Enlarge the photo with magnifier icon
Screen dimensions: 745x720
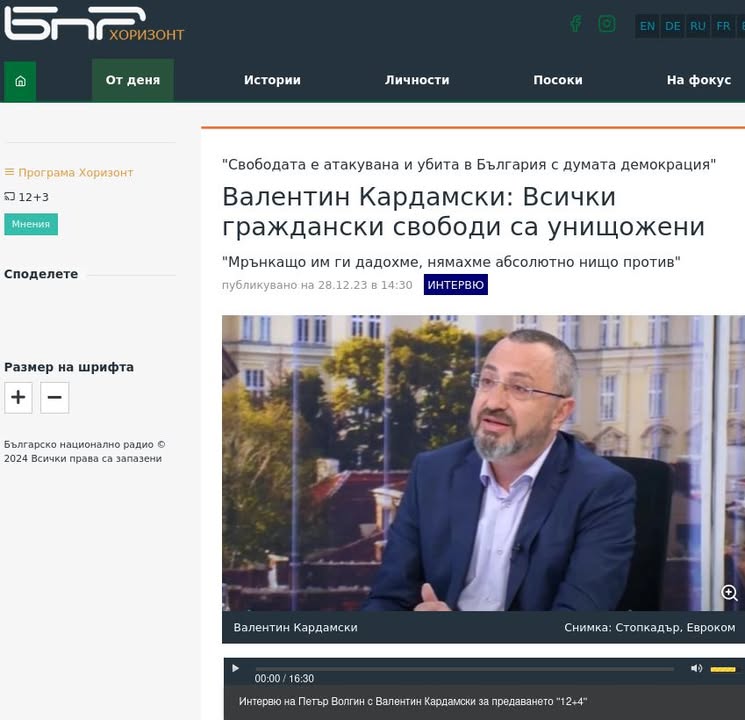tap(729, 593)
